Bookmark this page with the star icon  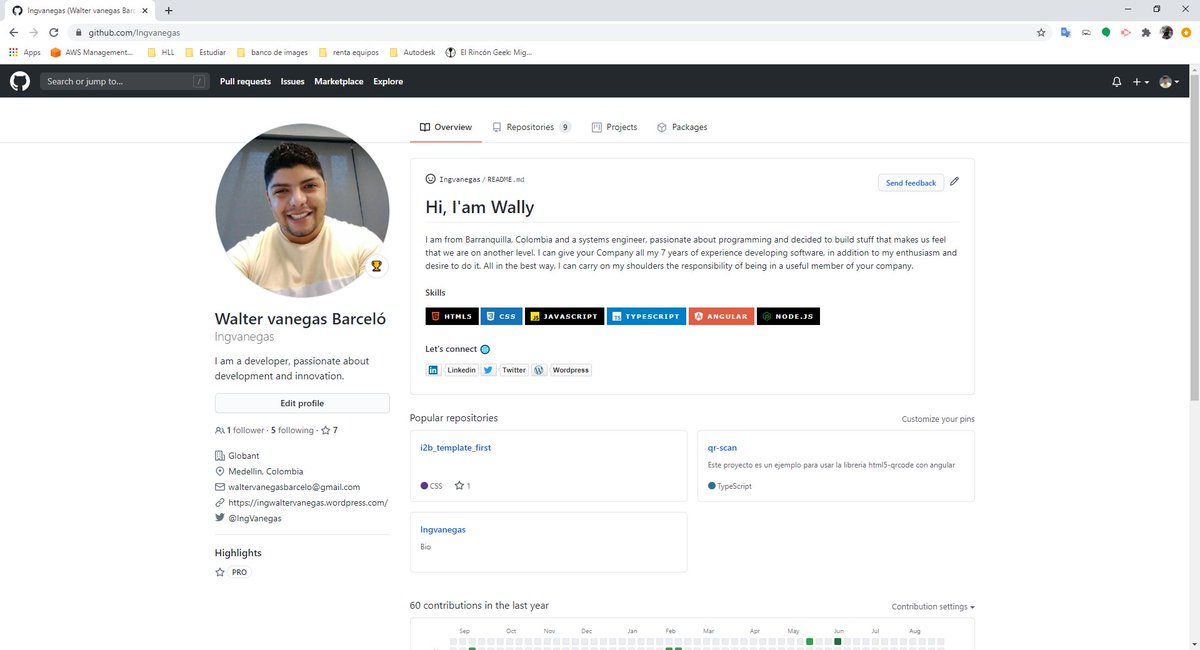tap(1041, 32)
